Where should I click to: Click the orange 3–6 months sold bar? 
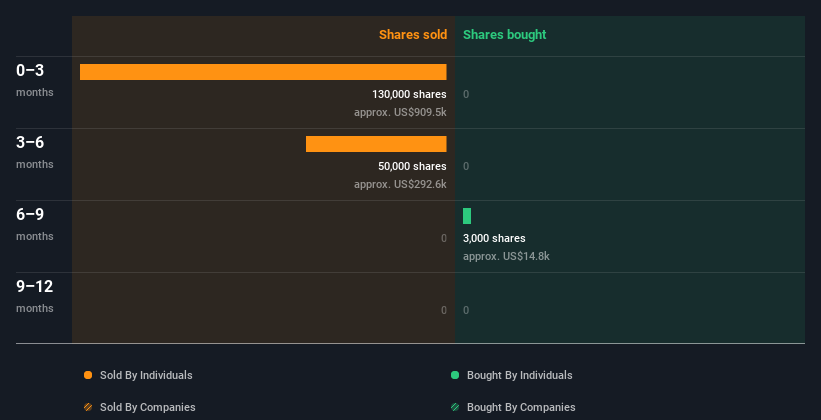[x=376, y=144]
